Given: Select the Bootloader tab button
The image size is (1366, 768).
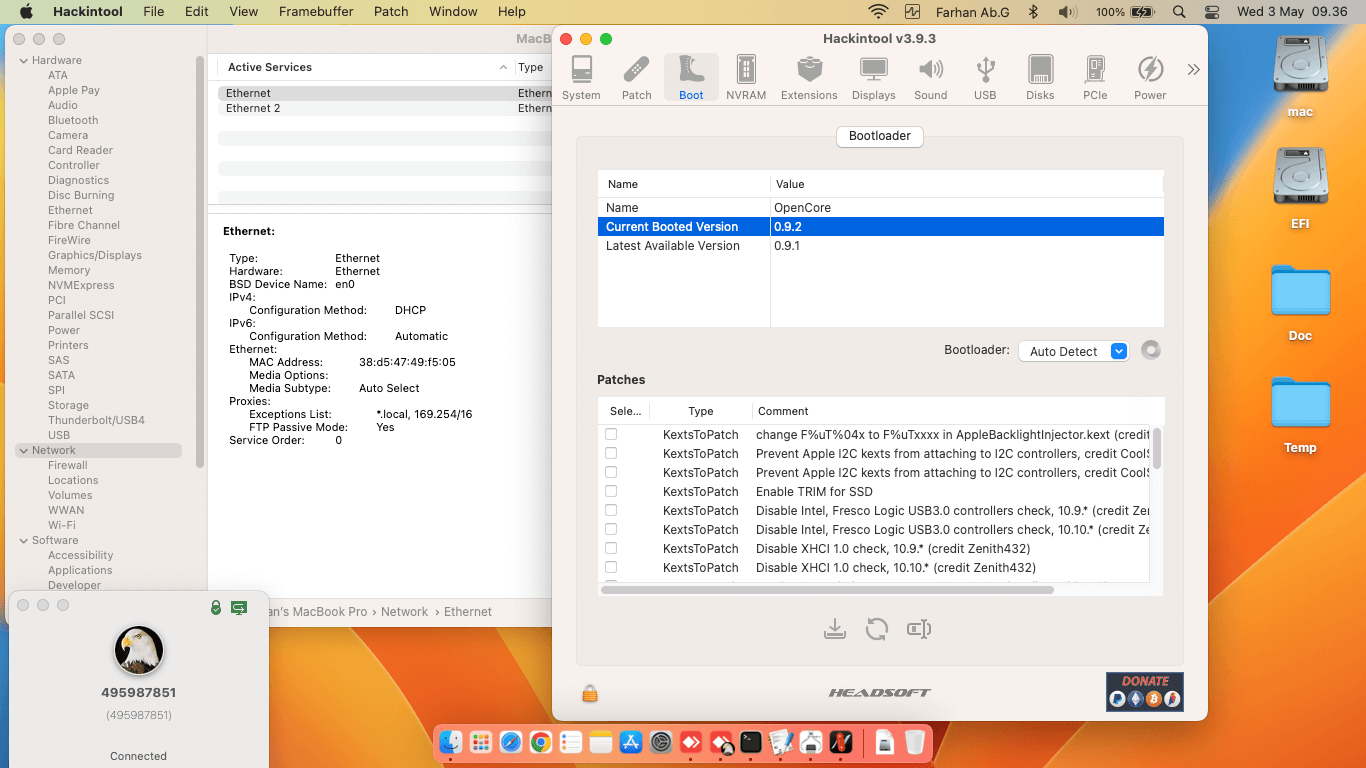Looking at the screenshot, I should [879, 136].
